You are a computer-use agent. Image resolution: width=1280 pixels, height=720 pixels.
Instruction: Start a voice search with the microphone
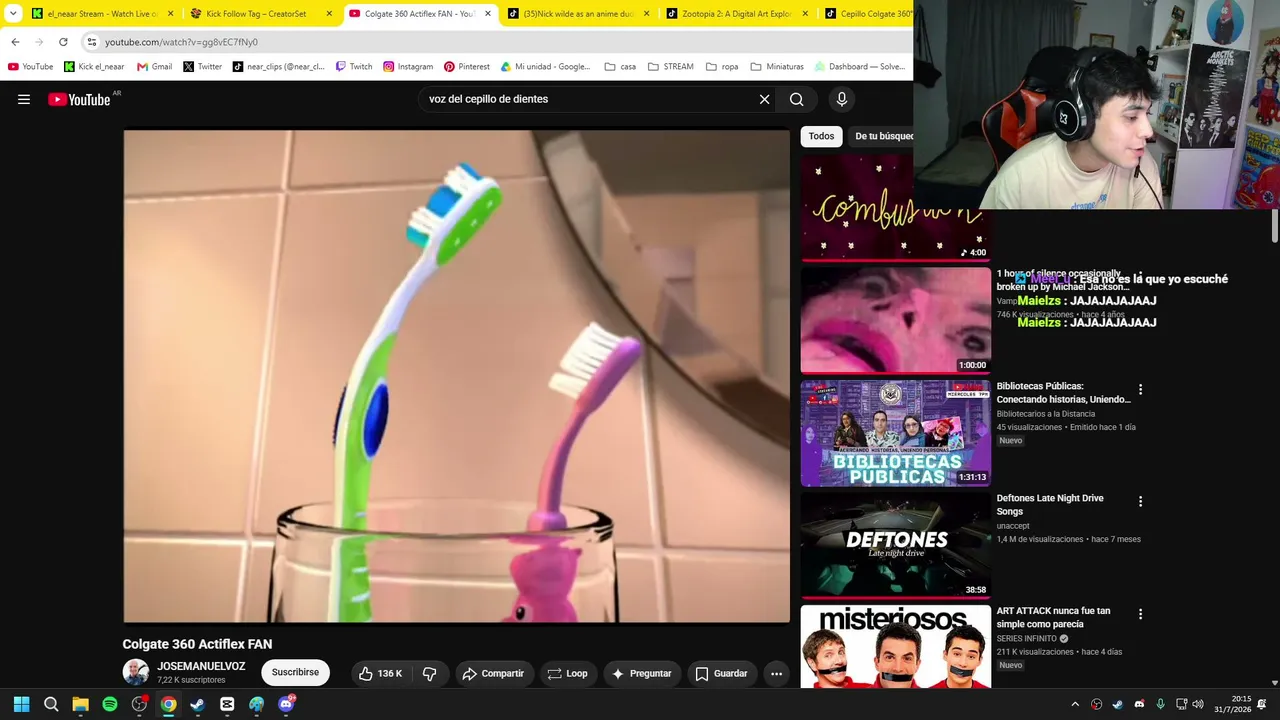click(841, 99)
